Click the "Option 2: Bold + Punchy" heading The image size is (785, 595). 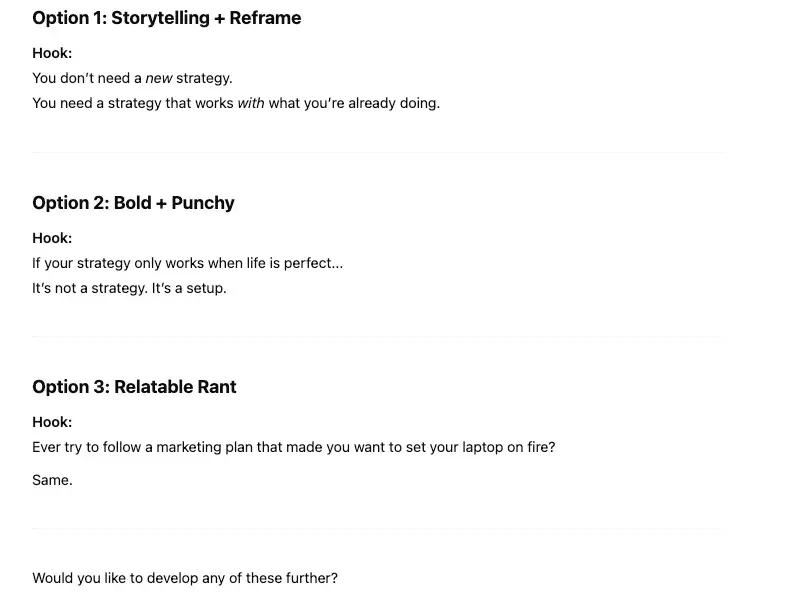[133, 203]
